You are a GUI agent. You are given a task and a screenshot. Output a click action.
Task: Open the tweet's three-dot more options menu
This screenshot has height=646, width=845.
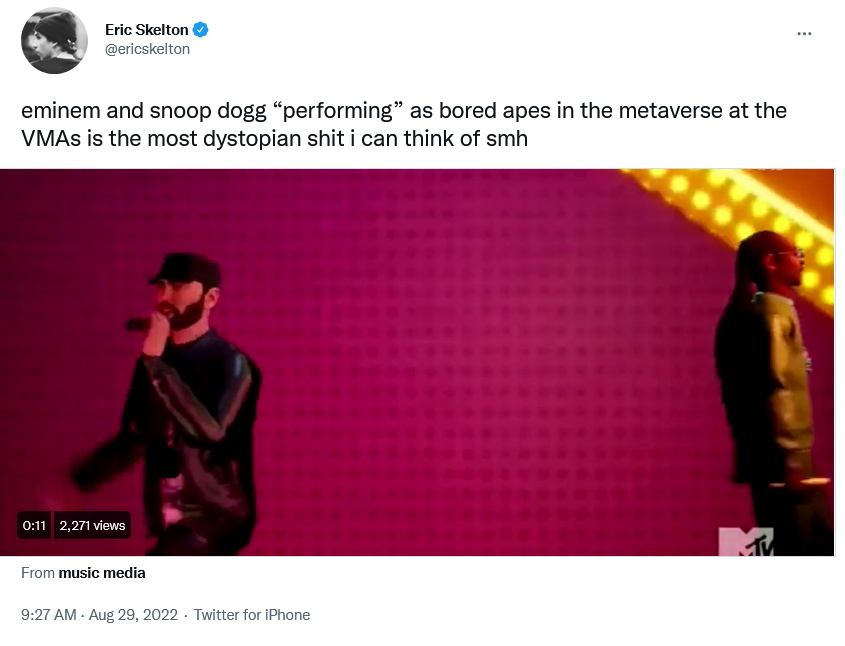[x=804, y=33]
